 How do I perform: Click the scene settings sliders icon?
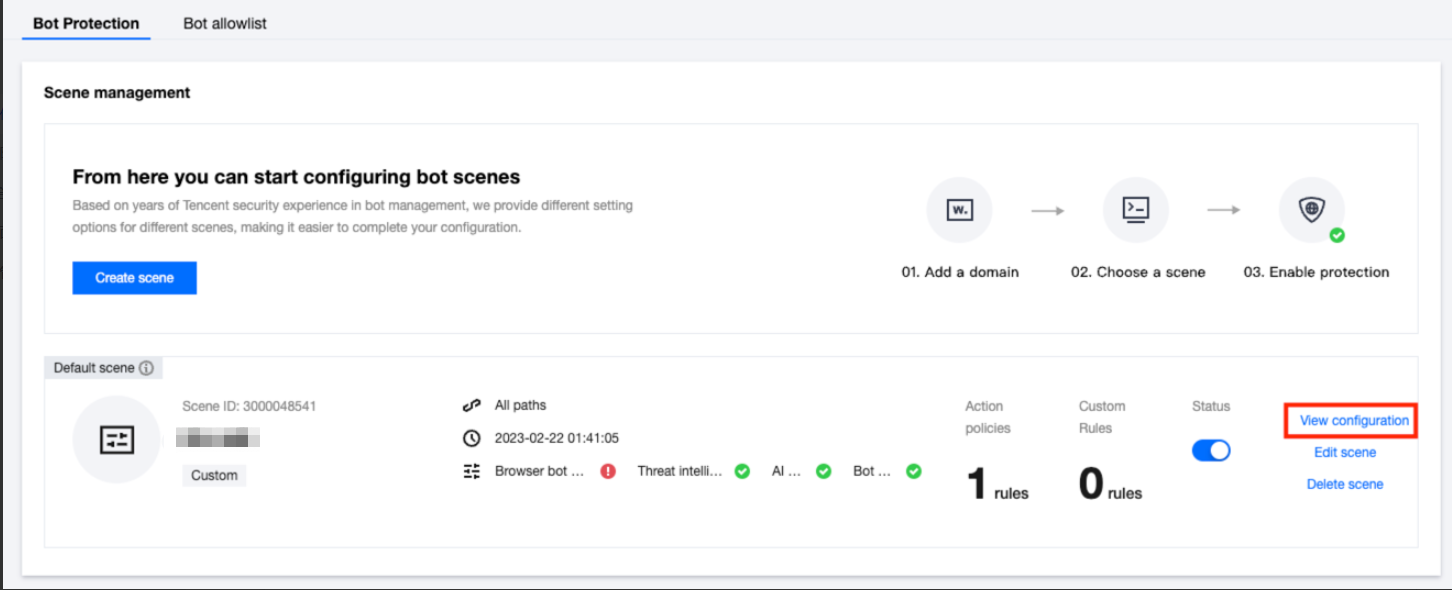click(117, 440)
